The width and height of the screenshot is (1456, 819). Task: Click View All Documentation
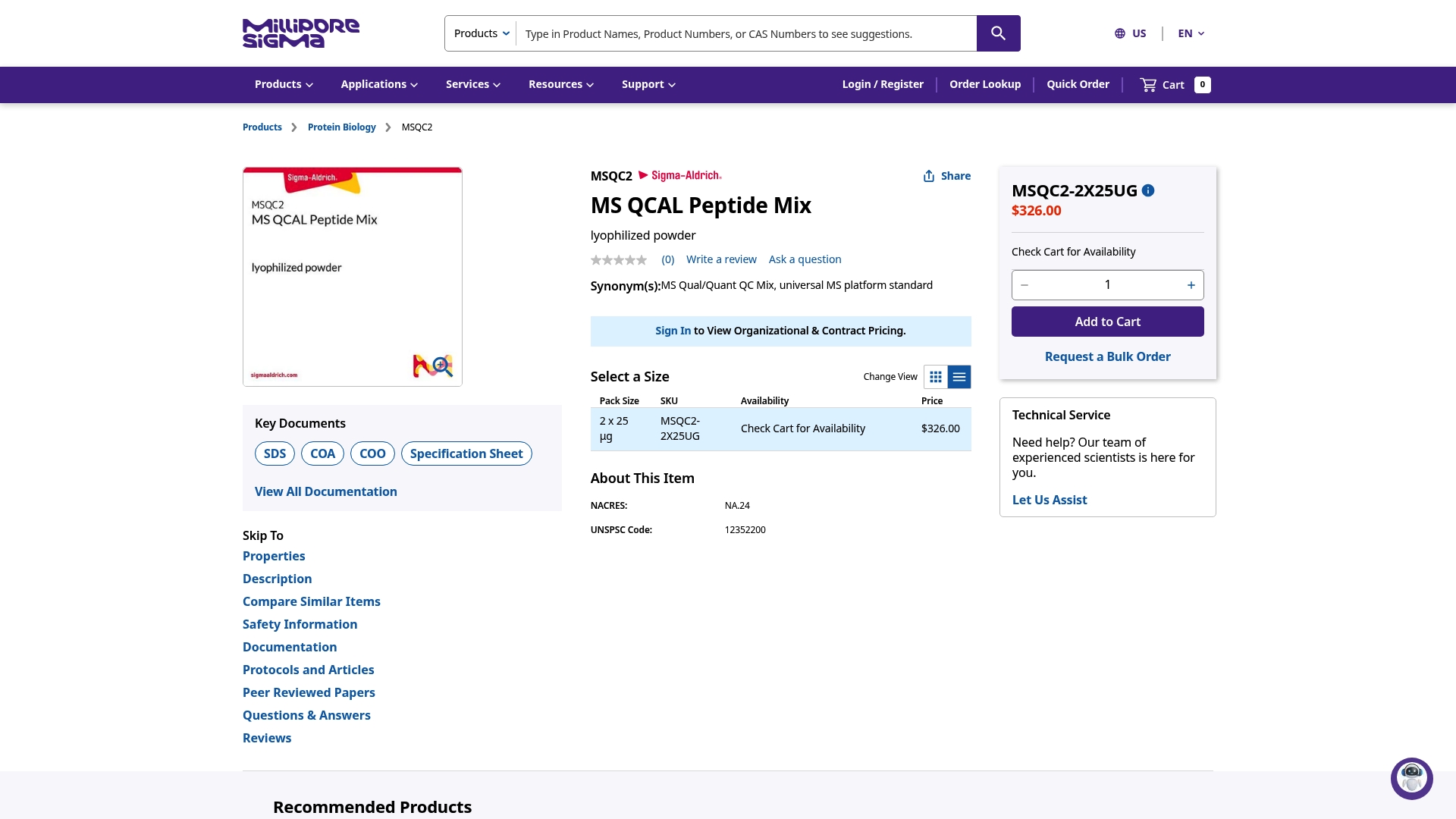(x=326, y=491)
